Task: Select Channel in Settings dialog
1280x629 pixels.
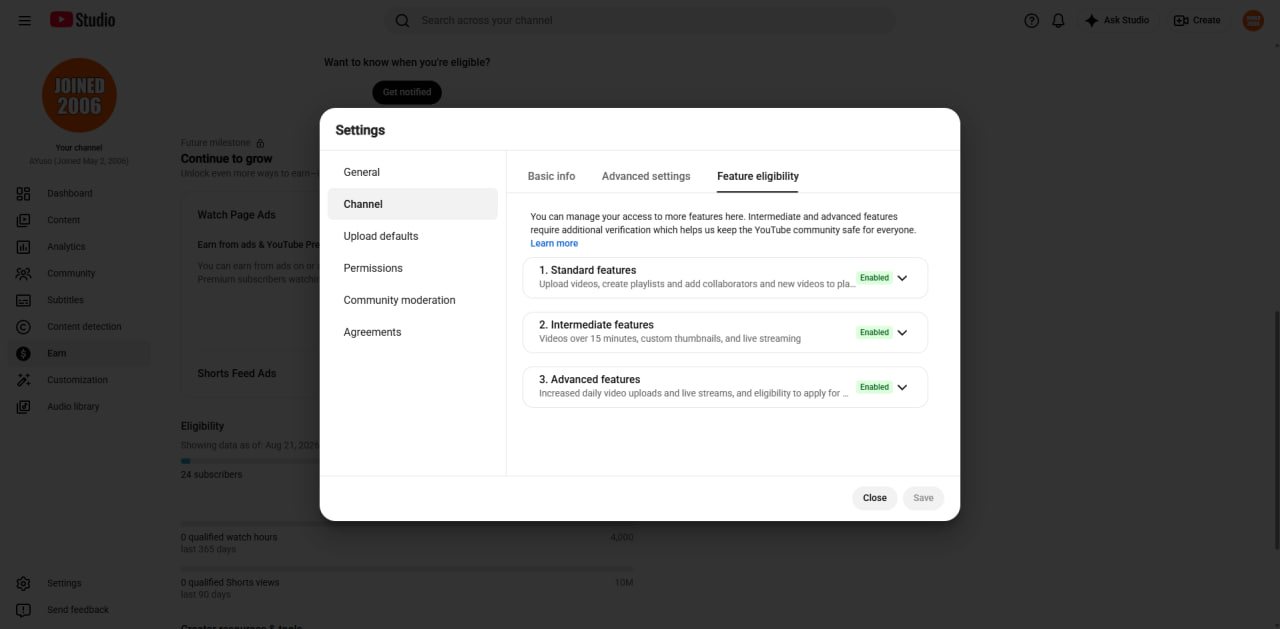Action: 412,204
